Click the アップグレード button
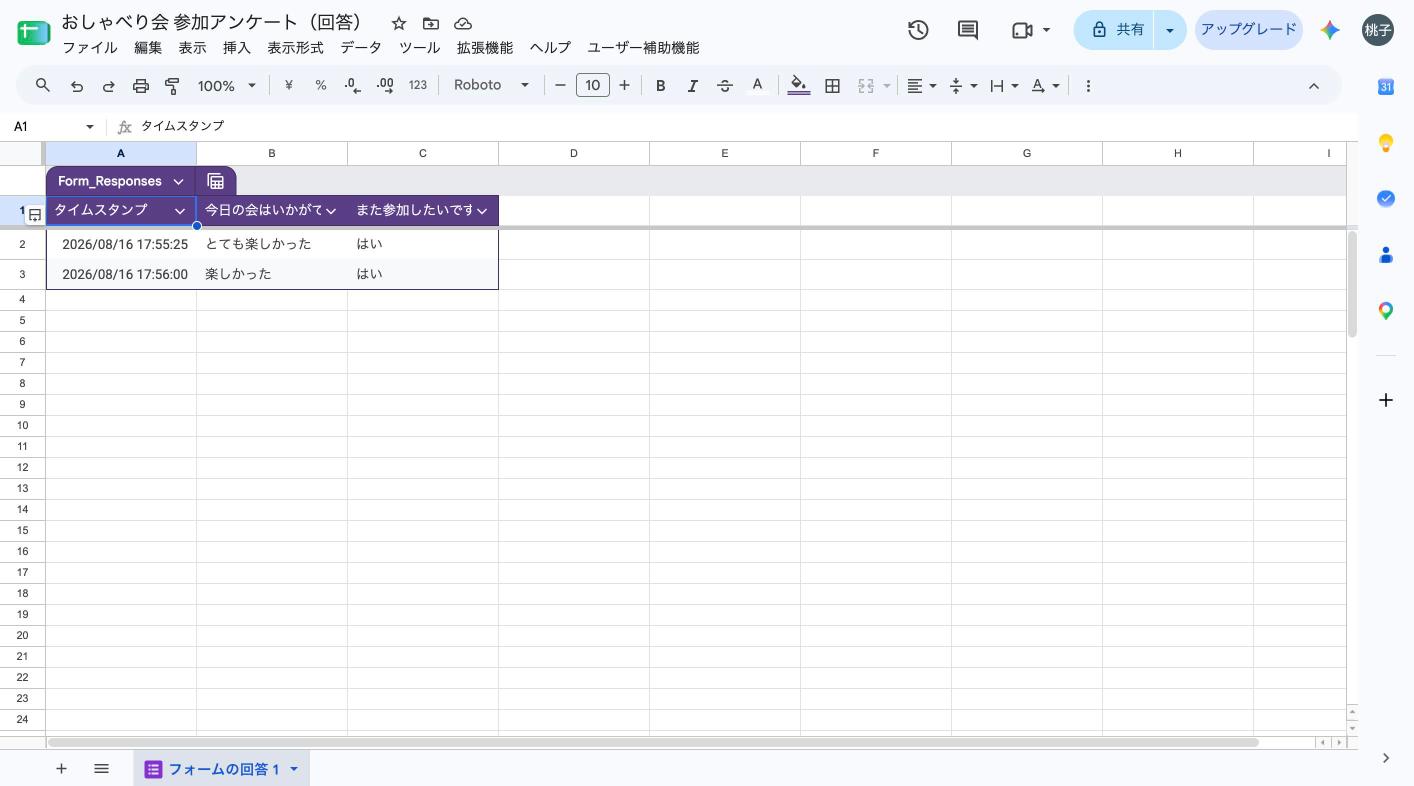The image size is (1414, 786). 1248,30
